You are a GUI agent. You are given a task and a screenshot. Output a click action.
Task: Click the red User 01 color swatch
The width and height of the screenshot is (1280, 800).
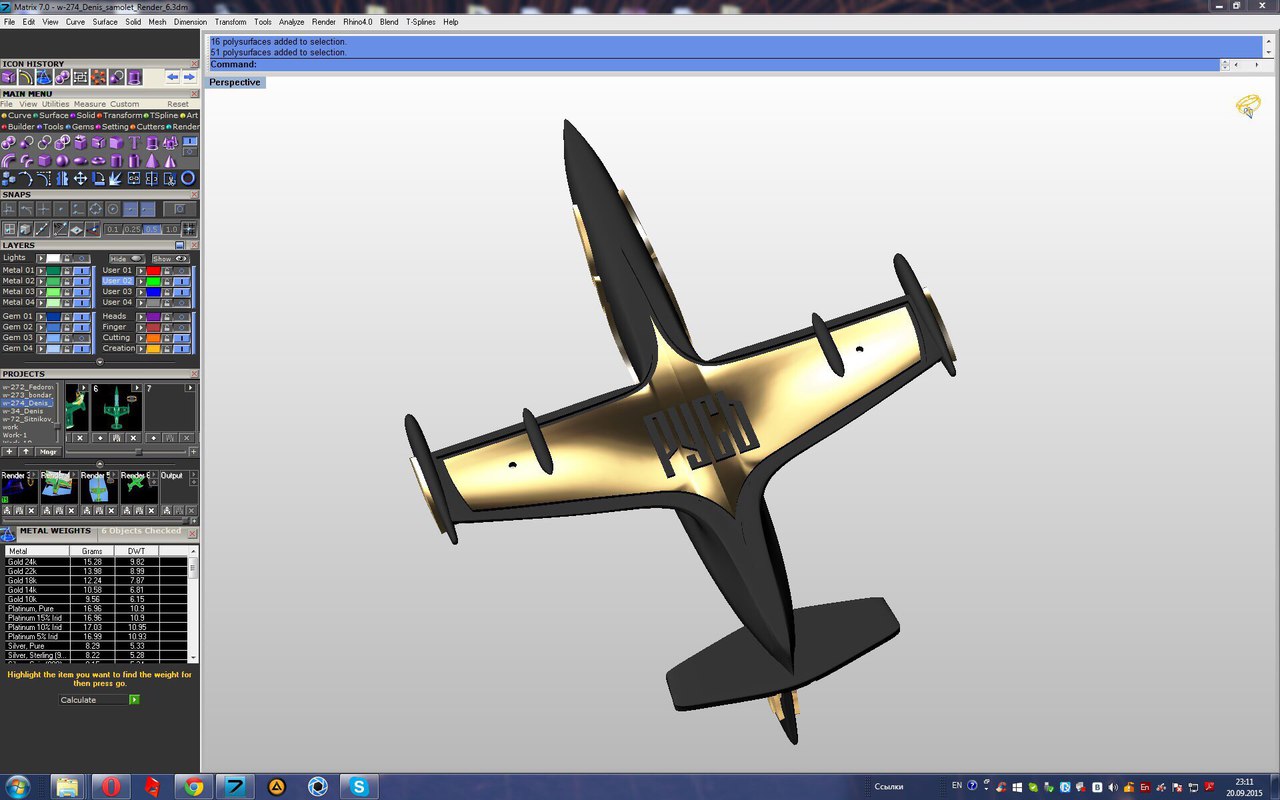click(154, 271)
